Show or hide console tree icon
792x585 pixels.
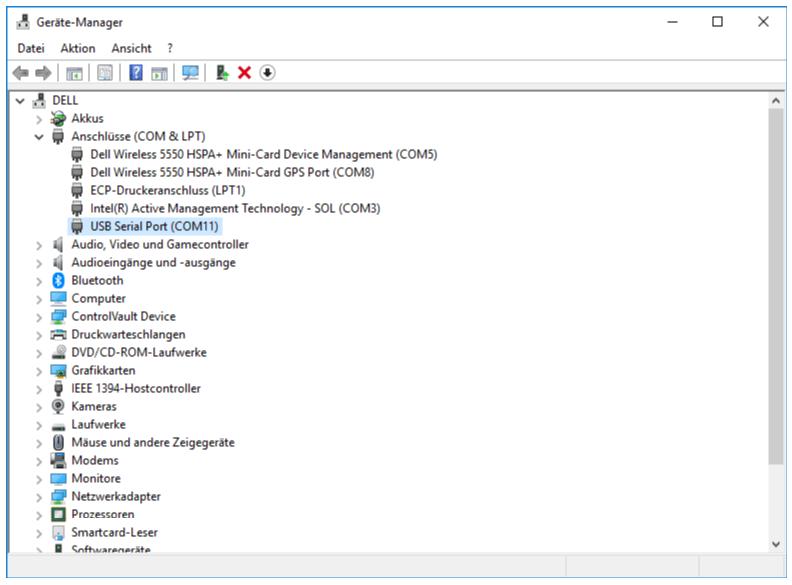(x=74, y=73)
